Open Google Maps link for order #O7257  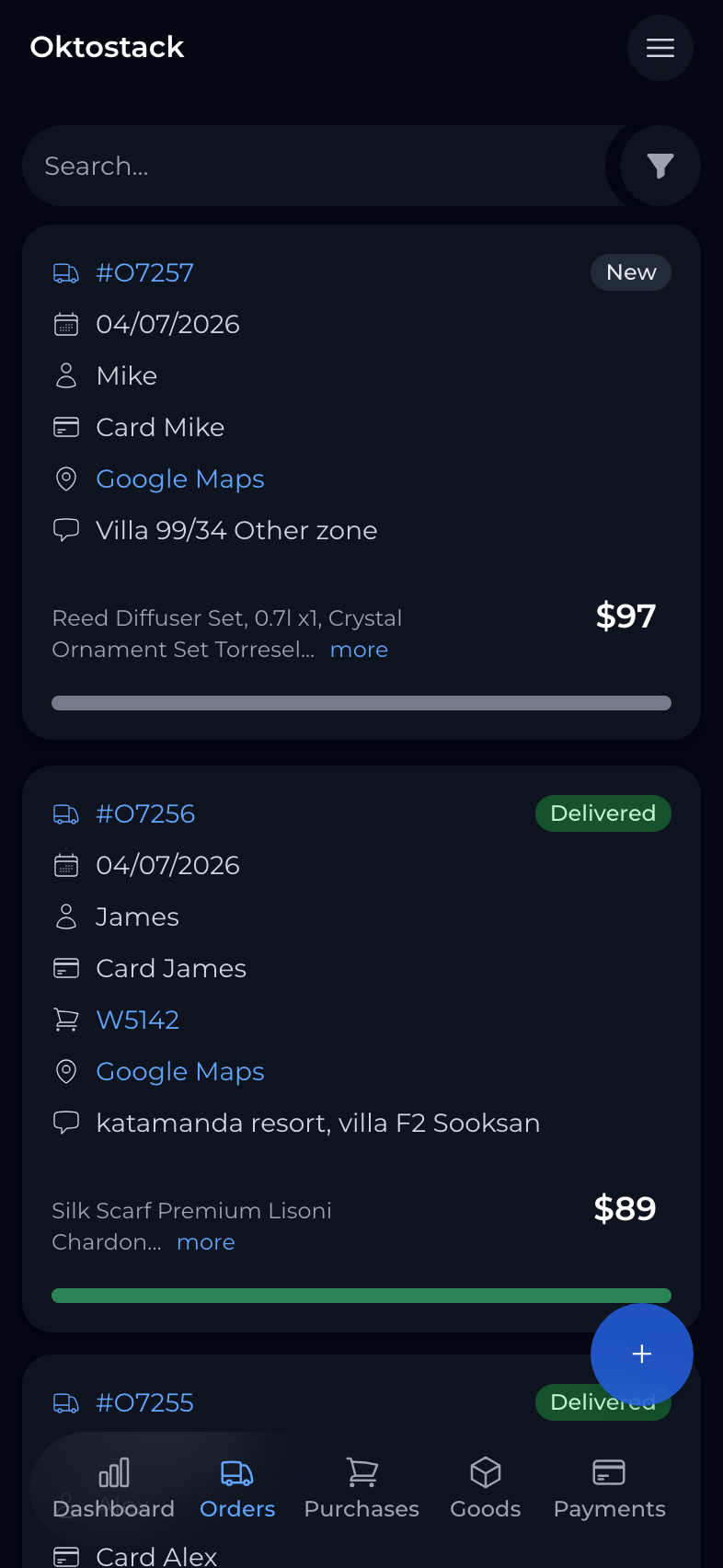coord(179,478)
